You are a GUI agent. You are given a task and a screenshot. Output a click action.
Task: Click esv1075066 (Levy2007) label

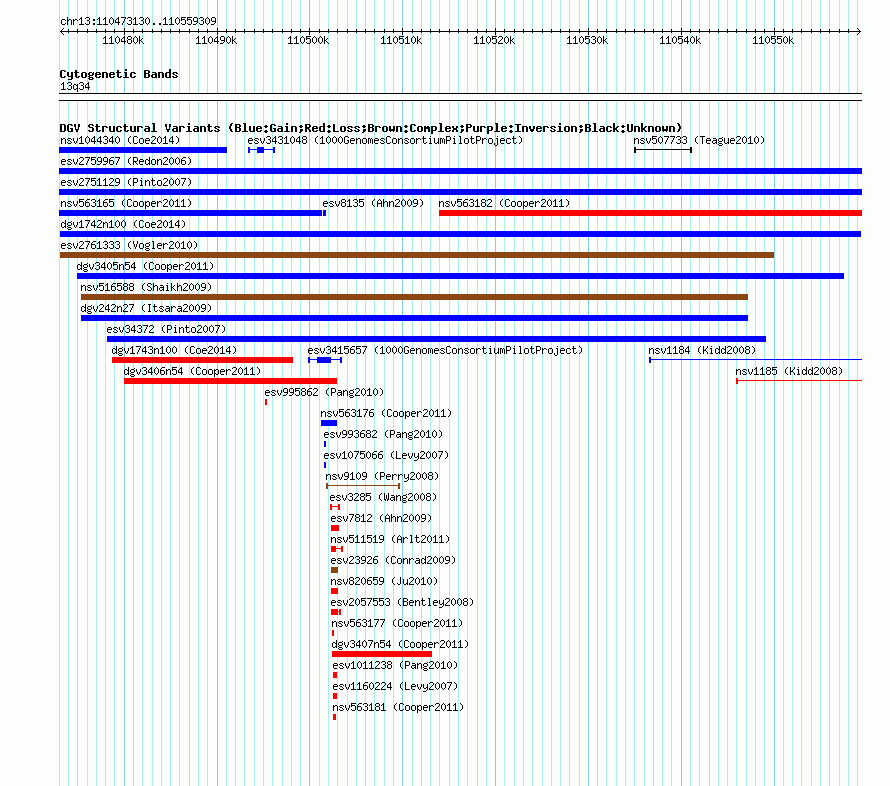[386, 455]
